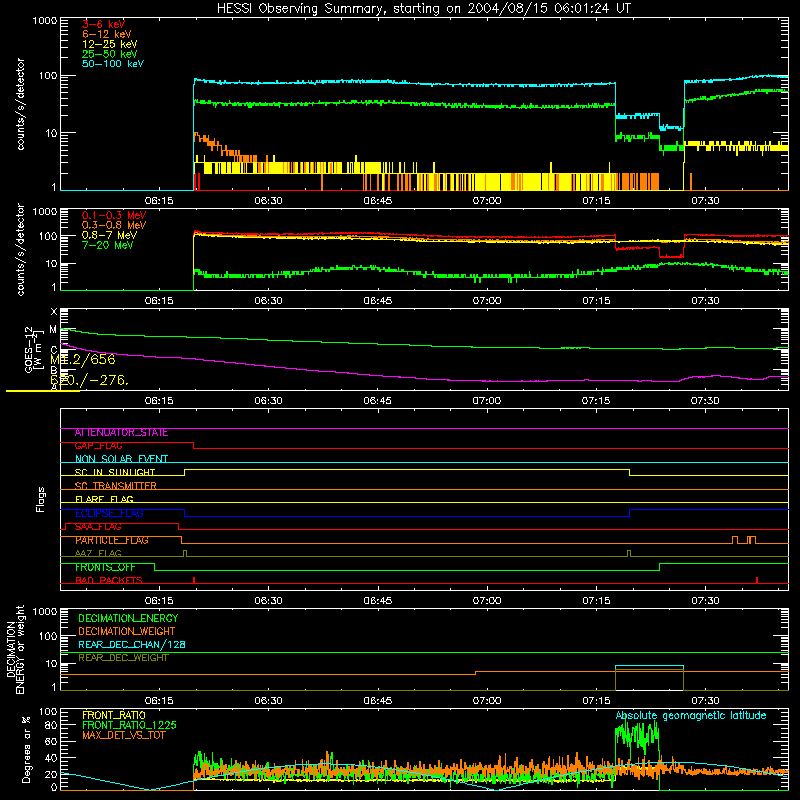Viewport: 800px width, 800px height.
Task: Click the GOES-12 axis label
Action: click(x=32, y=349)
